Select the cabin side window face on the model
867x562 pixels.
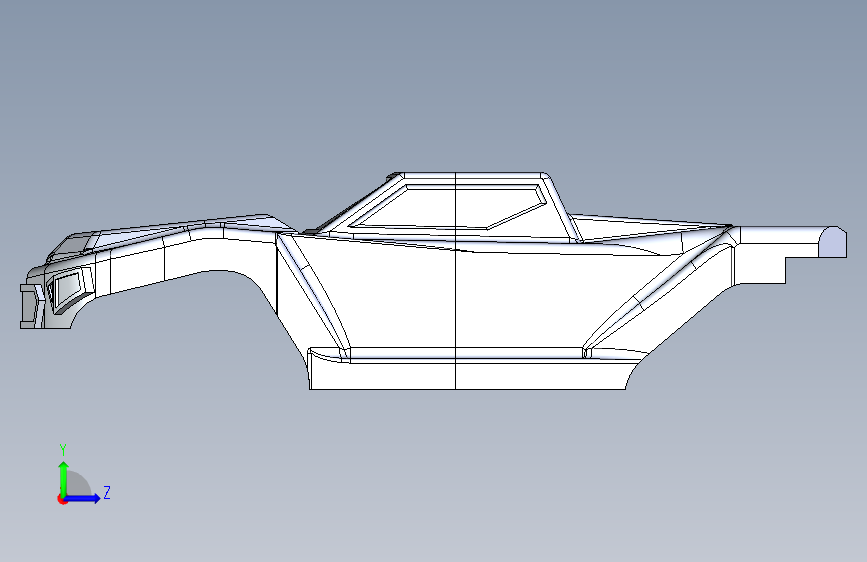(448, 207)
